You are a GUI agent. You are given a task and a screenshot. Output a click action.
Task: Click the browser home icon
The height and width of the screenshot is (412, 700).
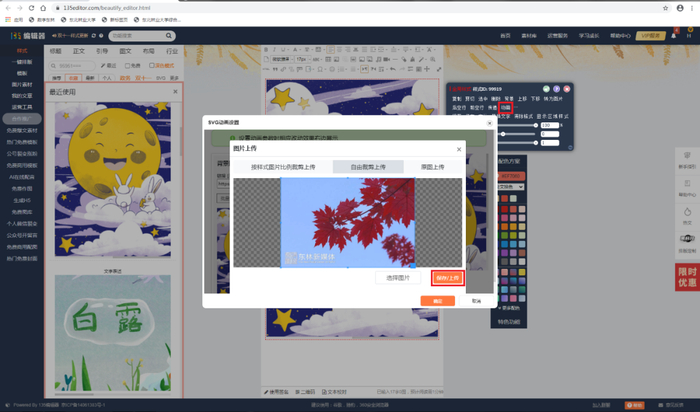click(x=43, y=8)
